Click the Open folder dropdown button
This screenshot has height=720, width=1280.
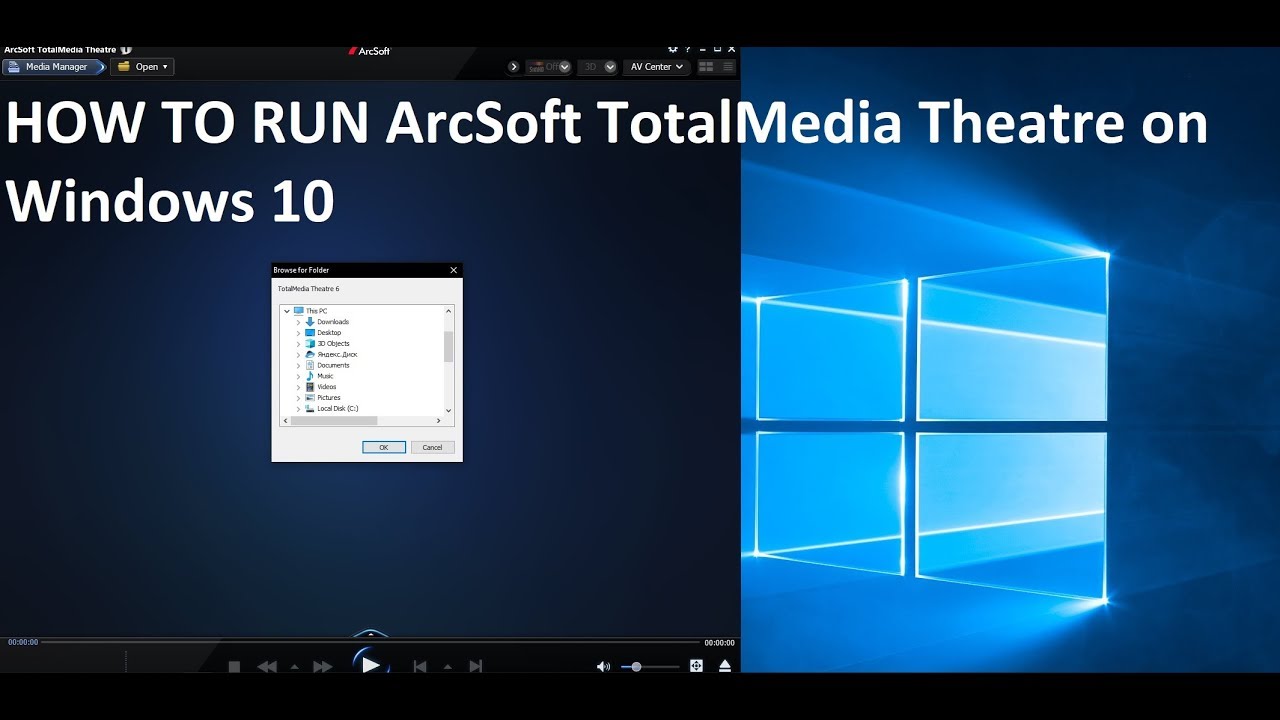(143, 67)
